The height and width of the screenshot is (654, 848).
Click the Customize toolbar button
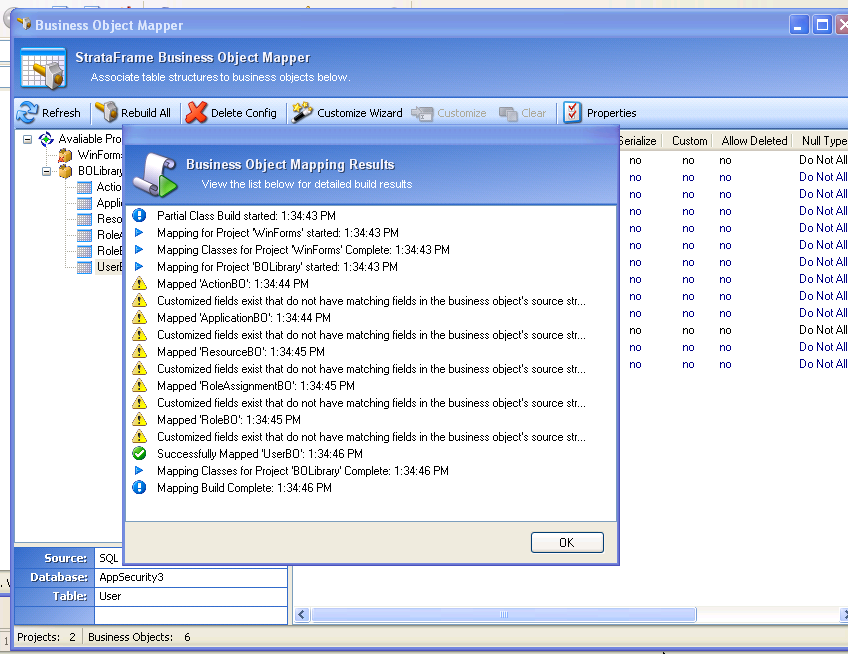[x=449, y=113]
